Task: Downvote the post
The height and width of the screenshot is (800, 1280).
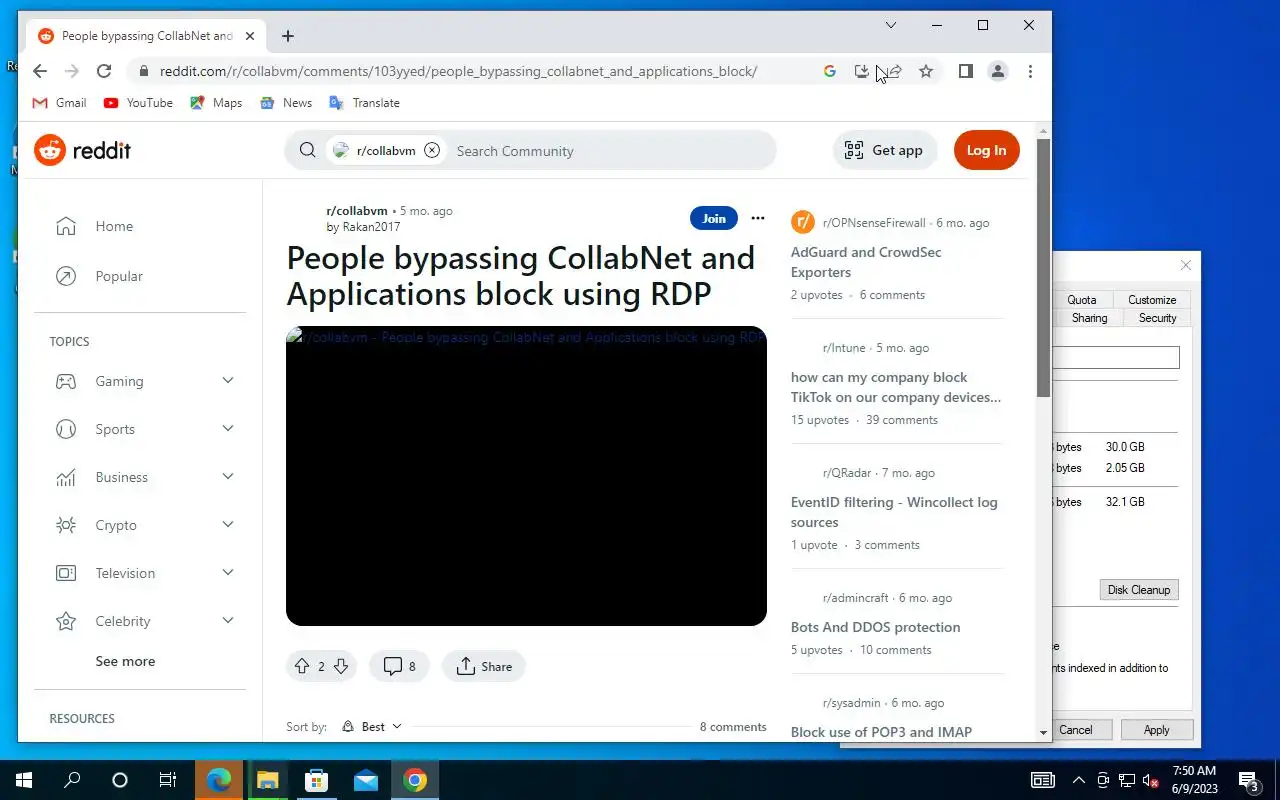Action: [340, 666]
